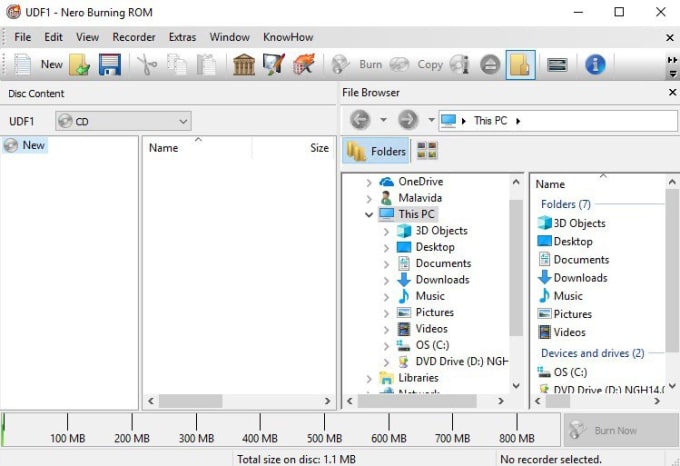Expand the 3D Objects tree node
Viewport: 680px width, 466px height.
point(386,231)
